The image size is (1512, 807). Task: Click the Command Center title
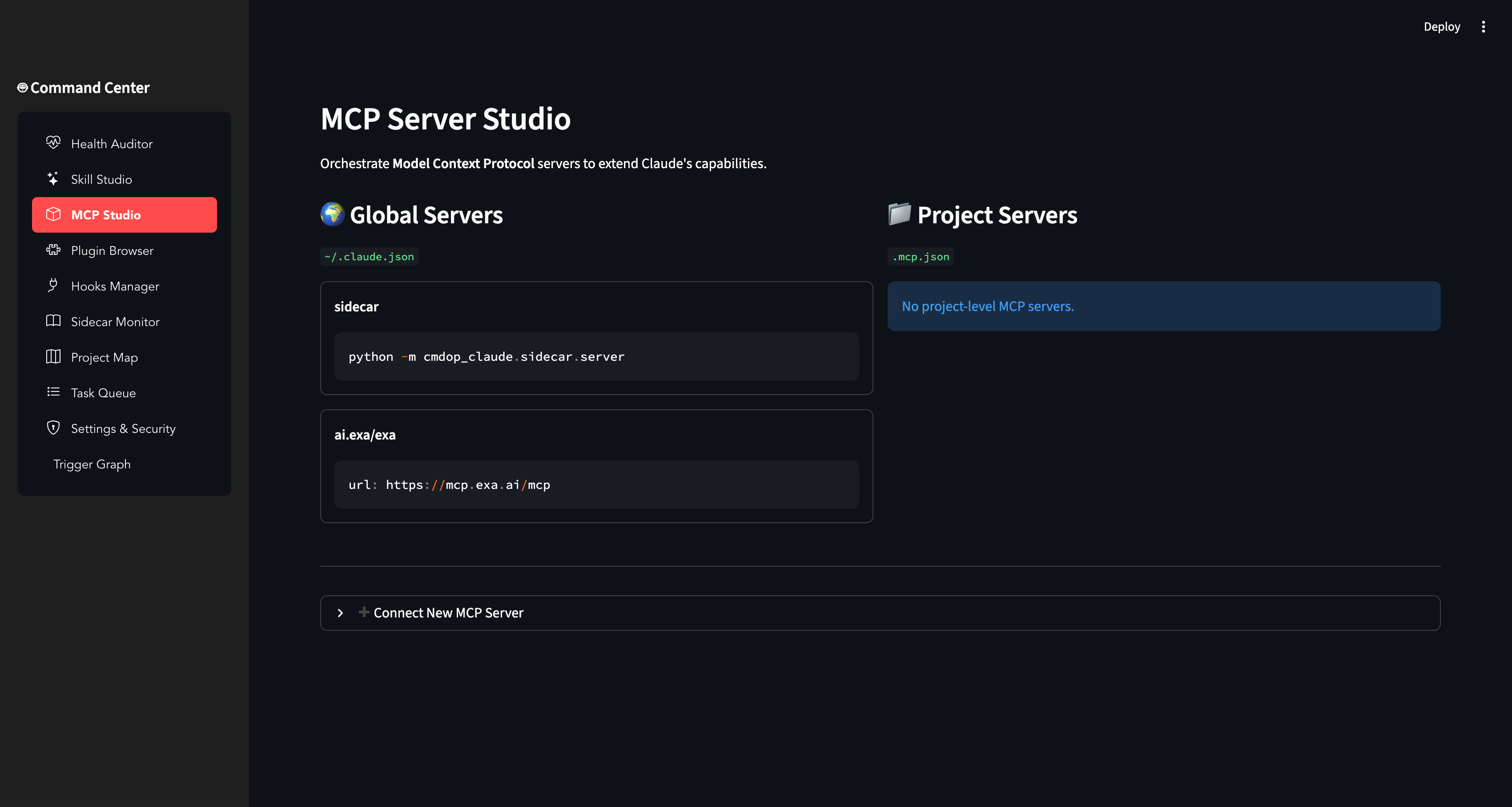(90, 88)
